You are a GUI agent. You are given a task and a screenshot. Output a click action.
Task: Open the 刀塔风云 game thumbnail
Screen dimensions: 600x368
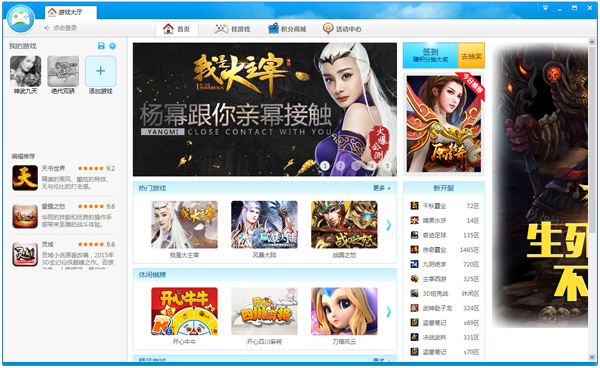(344, 311)
